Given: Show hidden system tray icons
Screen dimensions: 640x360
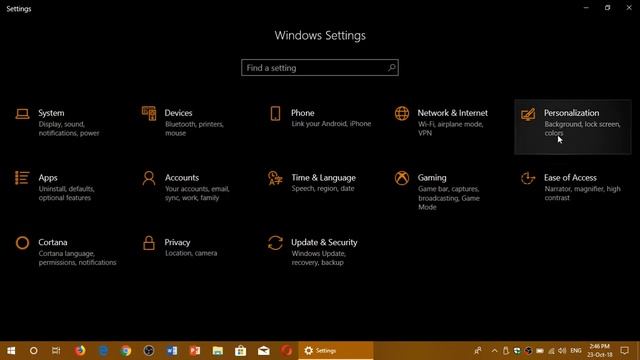Looking at the screenshot, I should pos(494,351).
